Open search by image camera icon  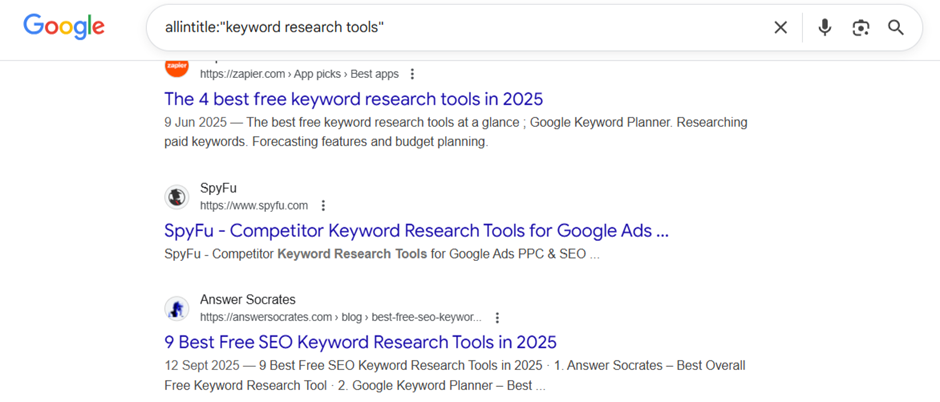860,28
